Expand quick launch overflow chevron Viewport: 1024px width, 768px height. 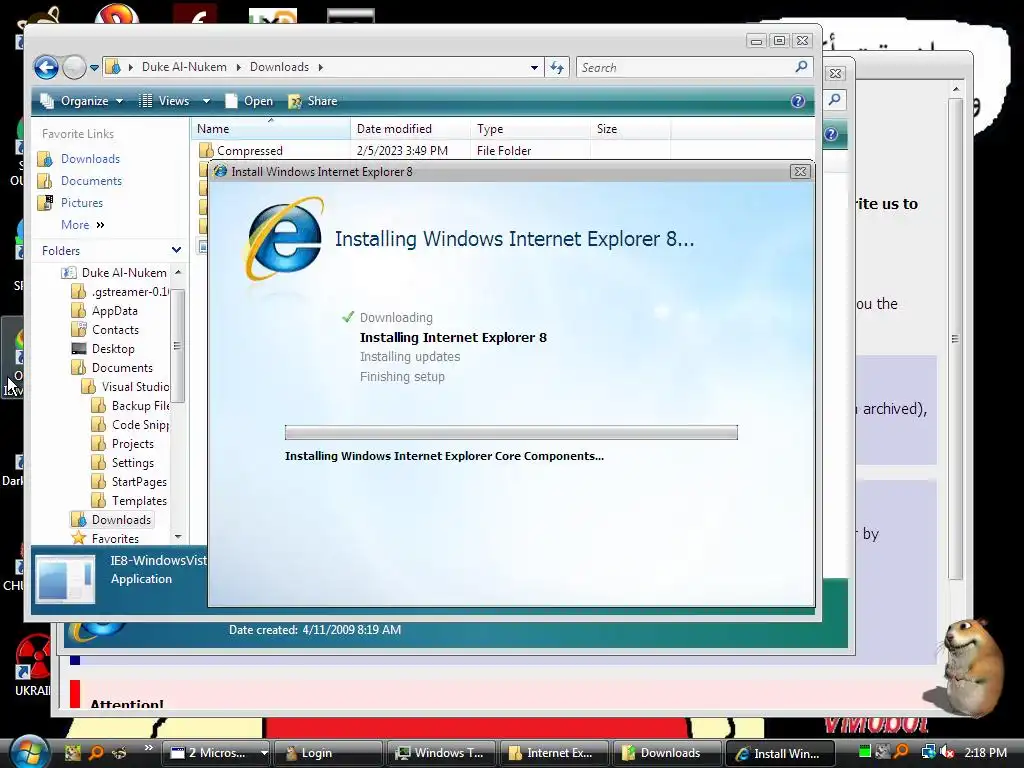pyautogui.click(x=148, y=748)
